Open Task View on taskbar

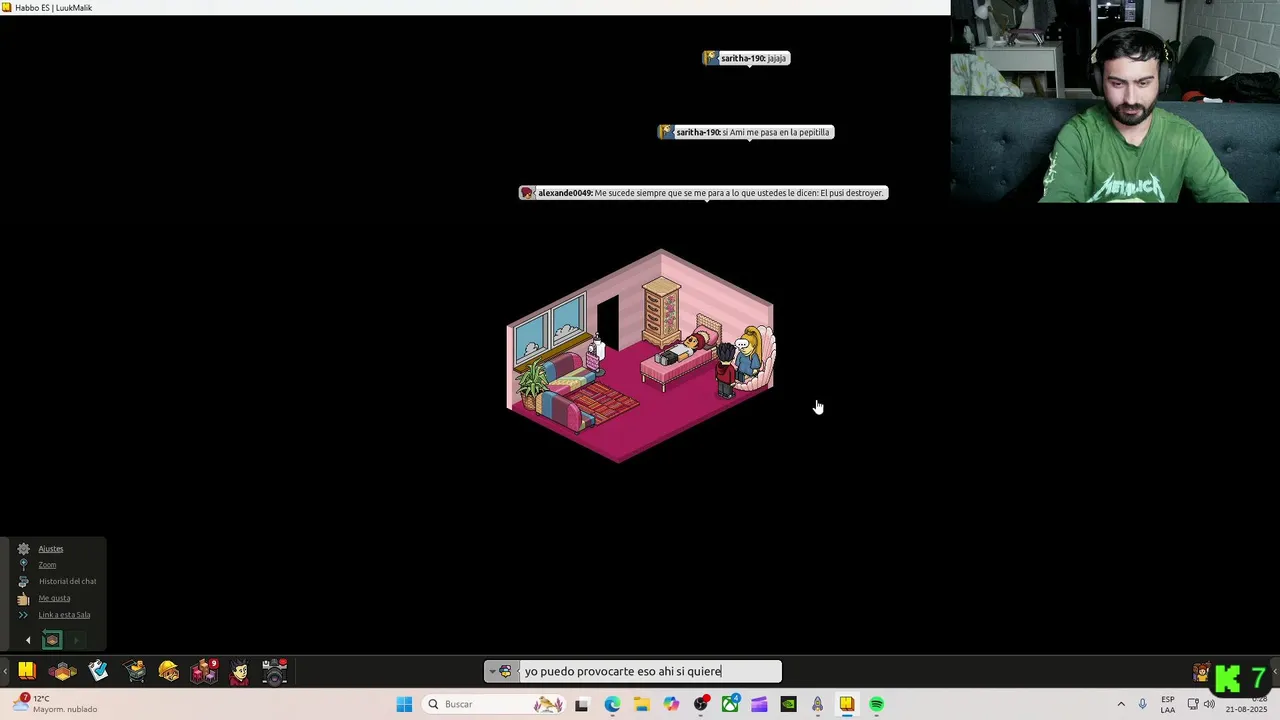click(581, 704)
